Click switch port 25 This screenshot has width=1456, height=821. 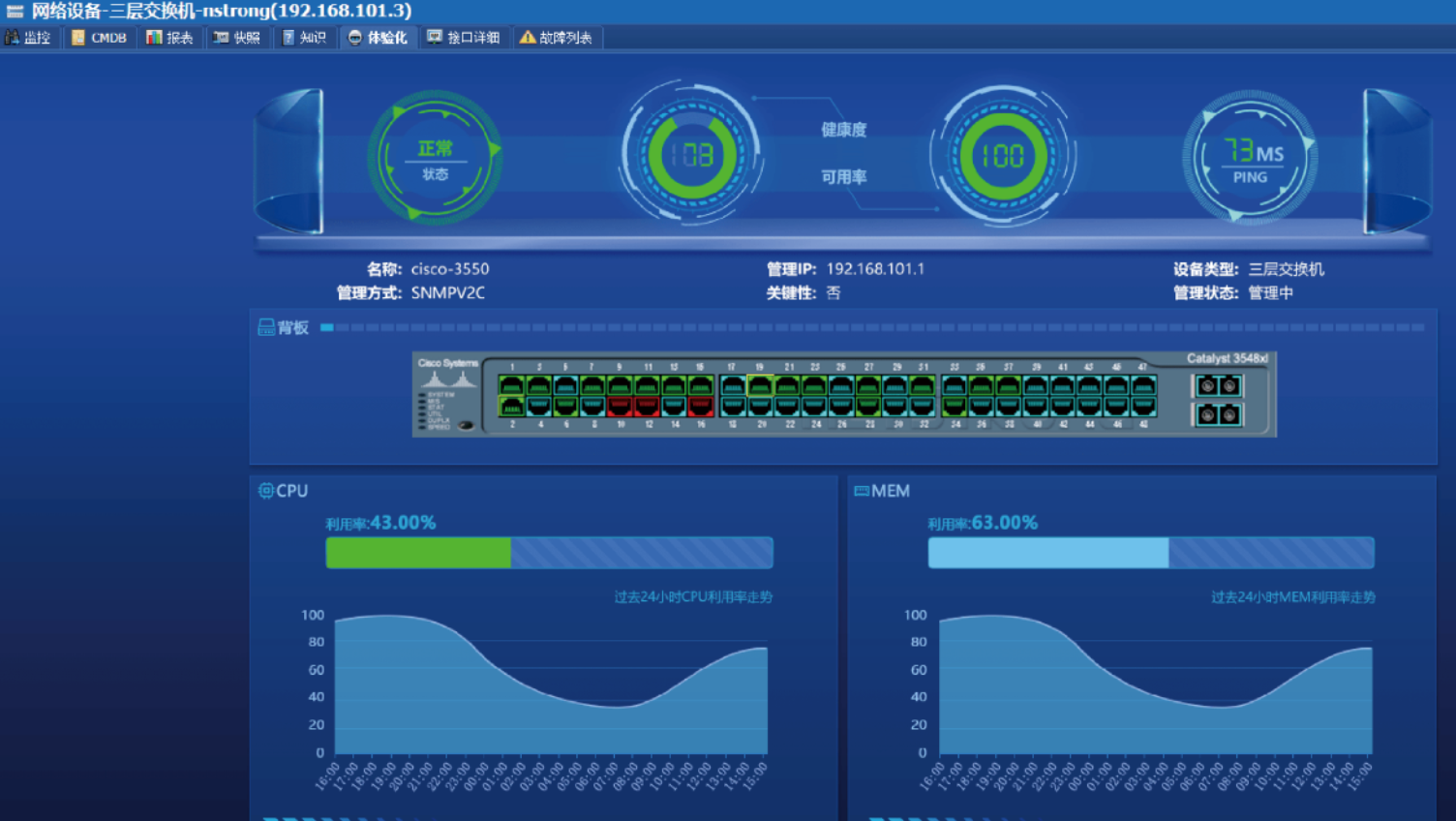(840, 386)
